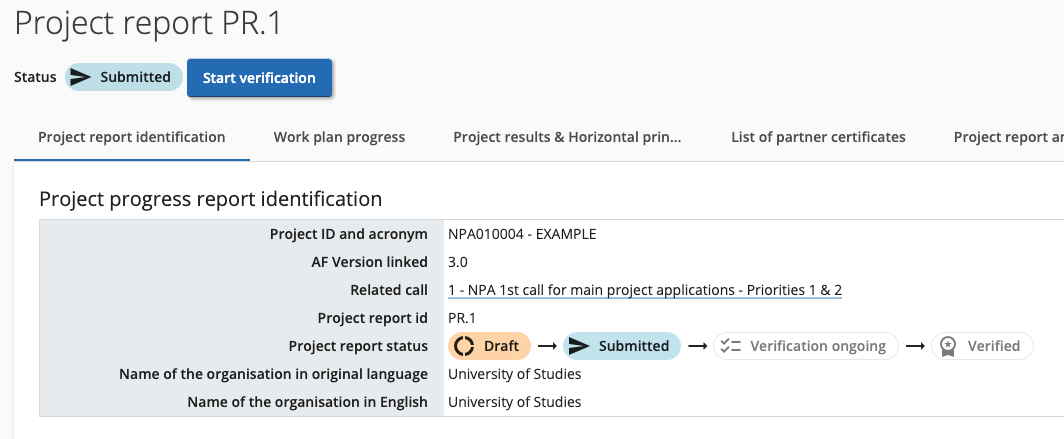Click paper plane icon in Project report status row
The width and height of the screenshot is (1064, 439).
point(579,346)
